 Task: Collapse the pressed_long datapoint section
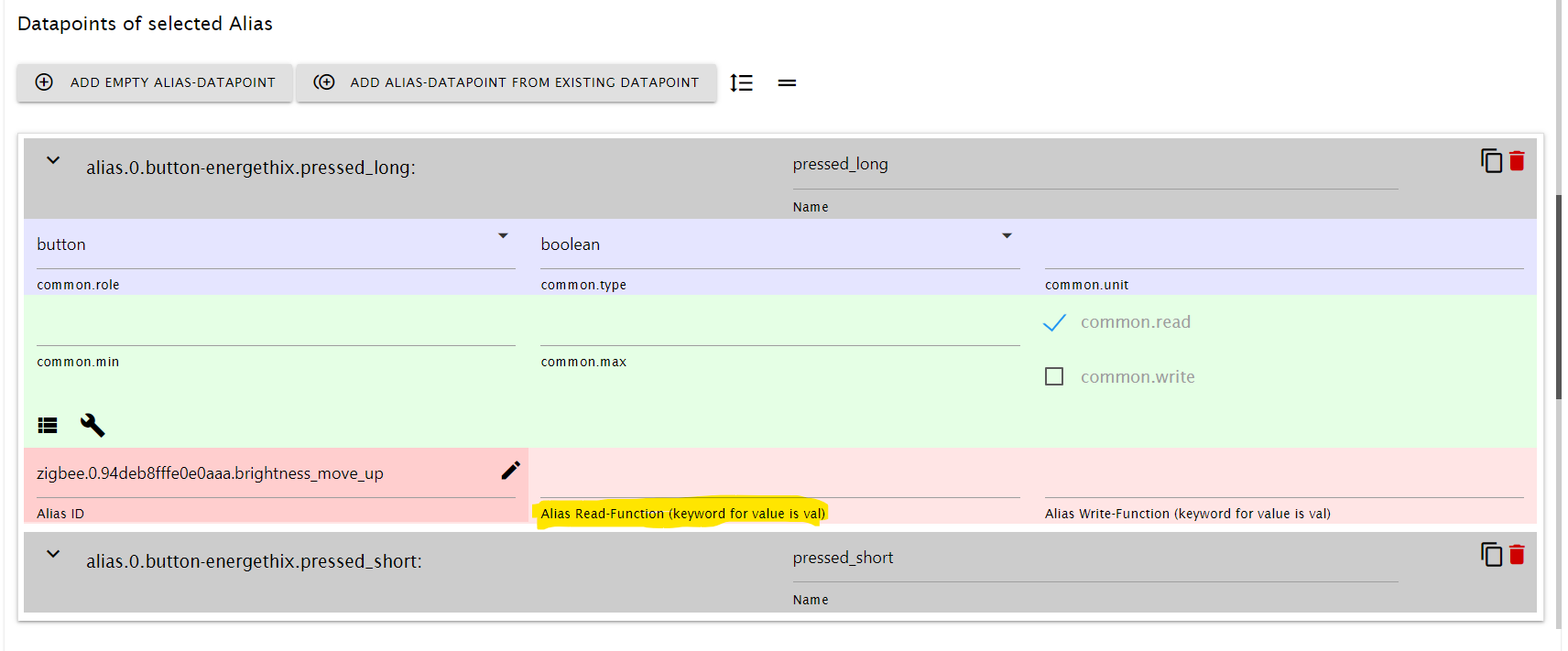pos(53,161)
